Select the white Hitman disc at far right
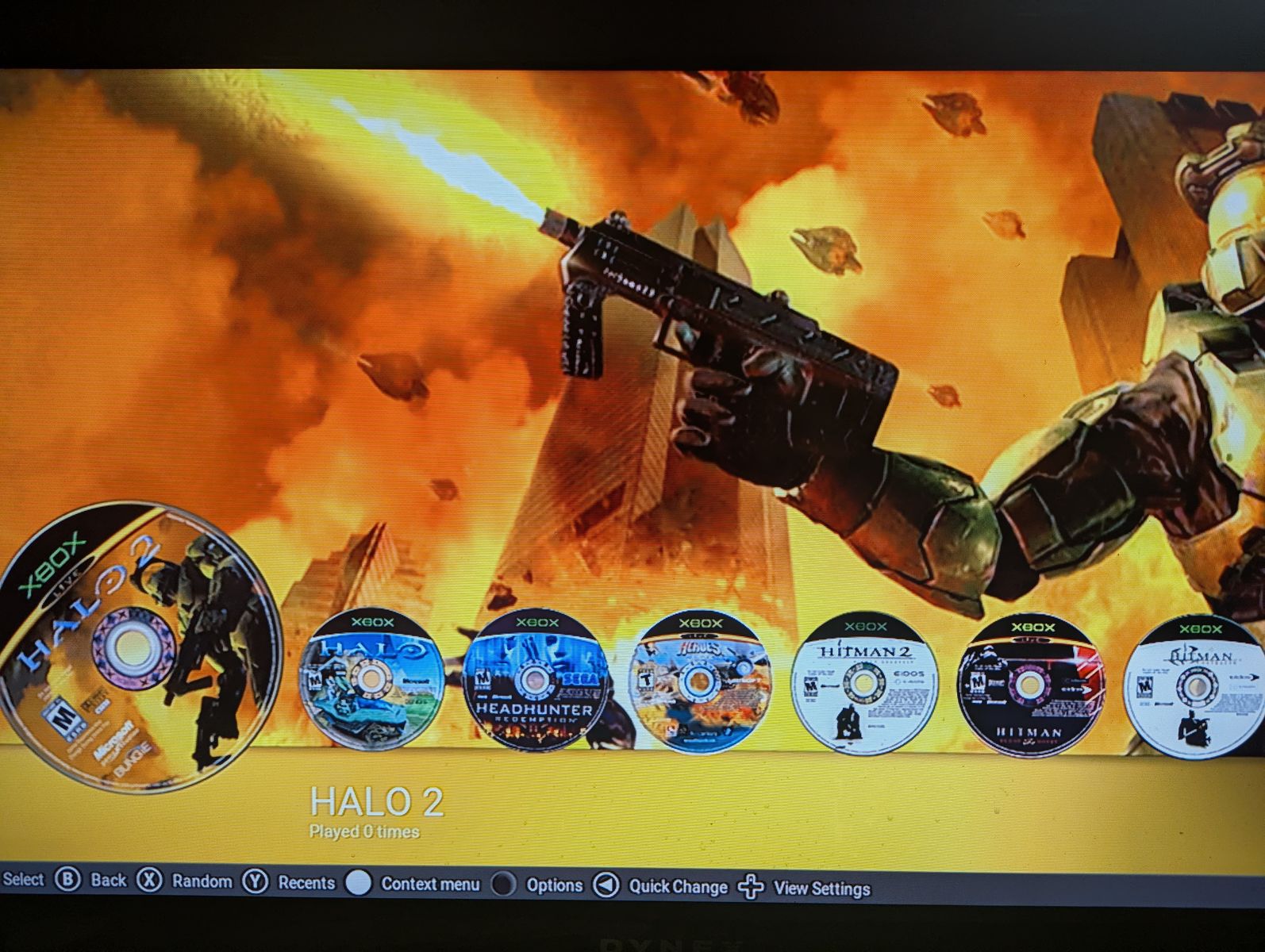The width and height of the screenshot is (1265, 952). pyautogui.click(x=1195, y=687)
